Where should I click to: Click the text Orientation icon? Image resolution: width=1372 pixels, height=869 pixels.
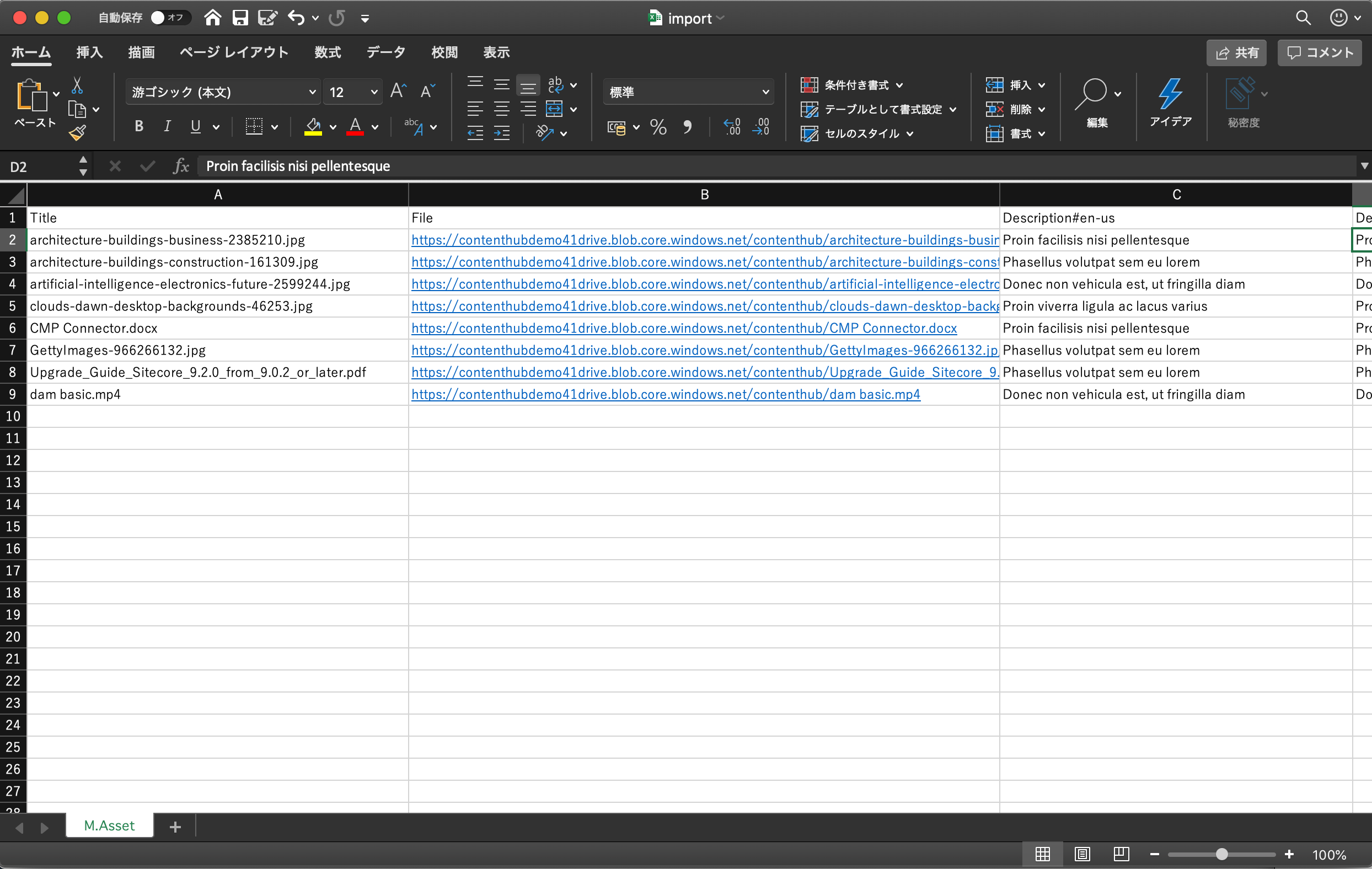pos(545,133)
